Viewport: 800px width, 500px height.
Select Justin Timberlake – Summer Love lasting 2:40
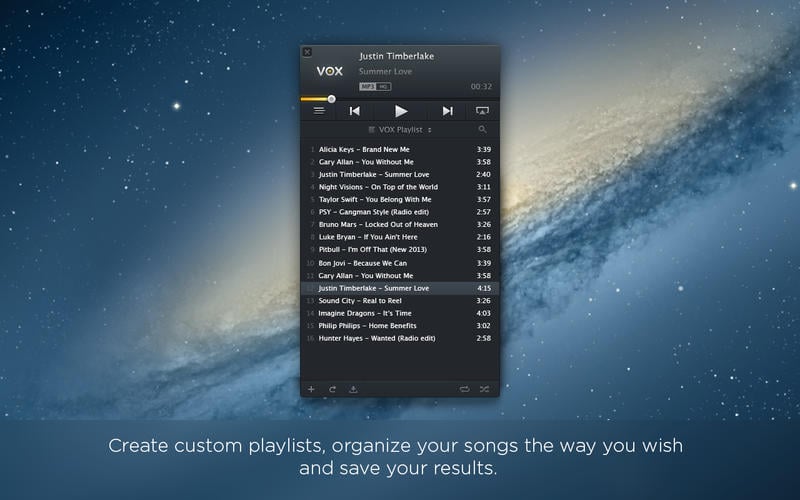(400, 174)
